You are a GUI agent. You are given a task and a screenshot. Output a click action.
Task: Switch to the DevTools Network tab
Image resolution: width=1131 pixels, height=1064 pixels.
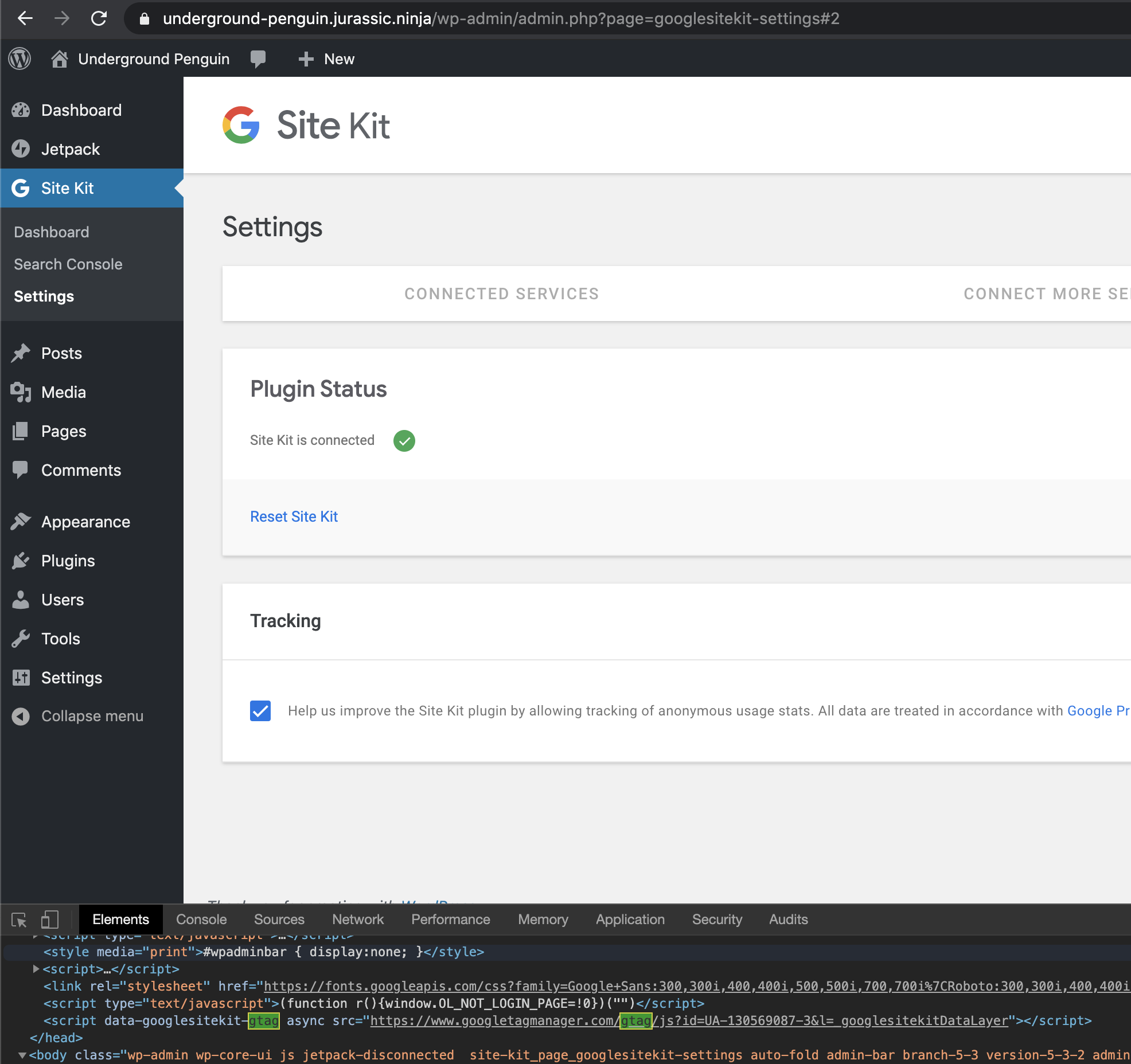click(358, 920)
